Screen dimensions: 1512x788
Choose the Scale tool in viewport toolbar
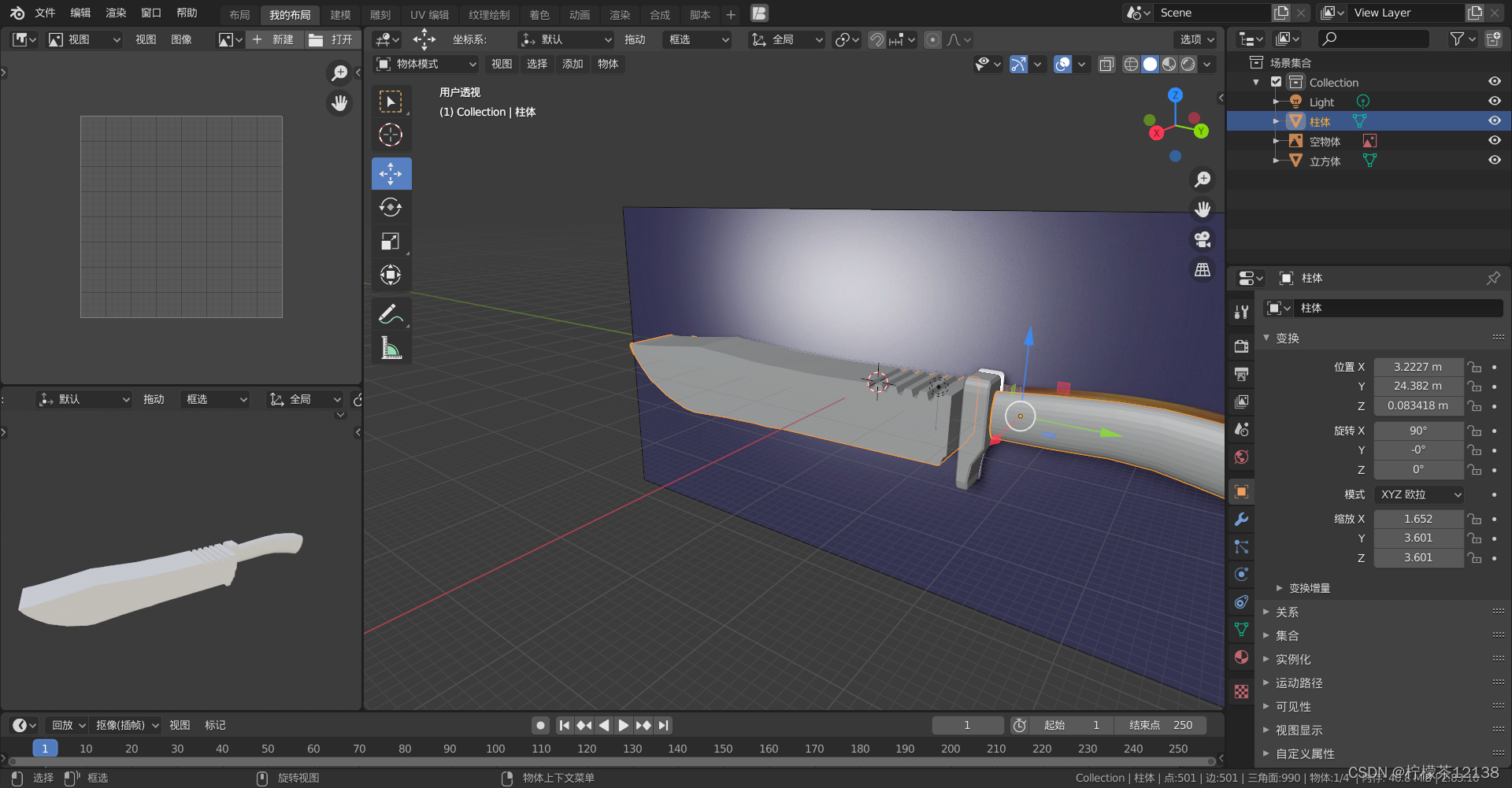click(x=391, y=241)
